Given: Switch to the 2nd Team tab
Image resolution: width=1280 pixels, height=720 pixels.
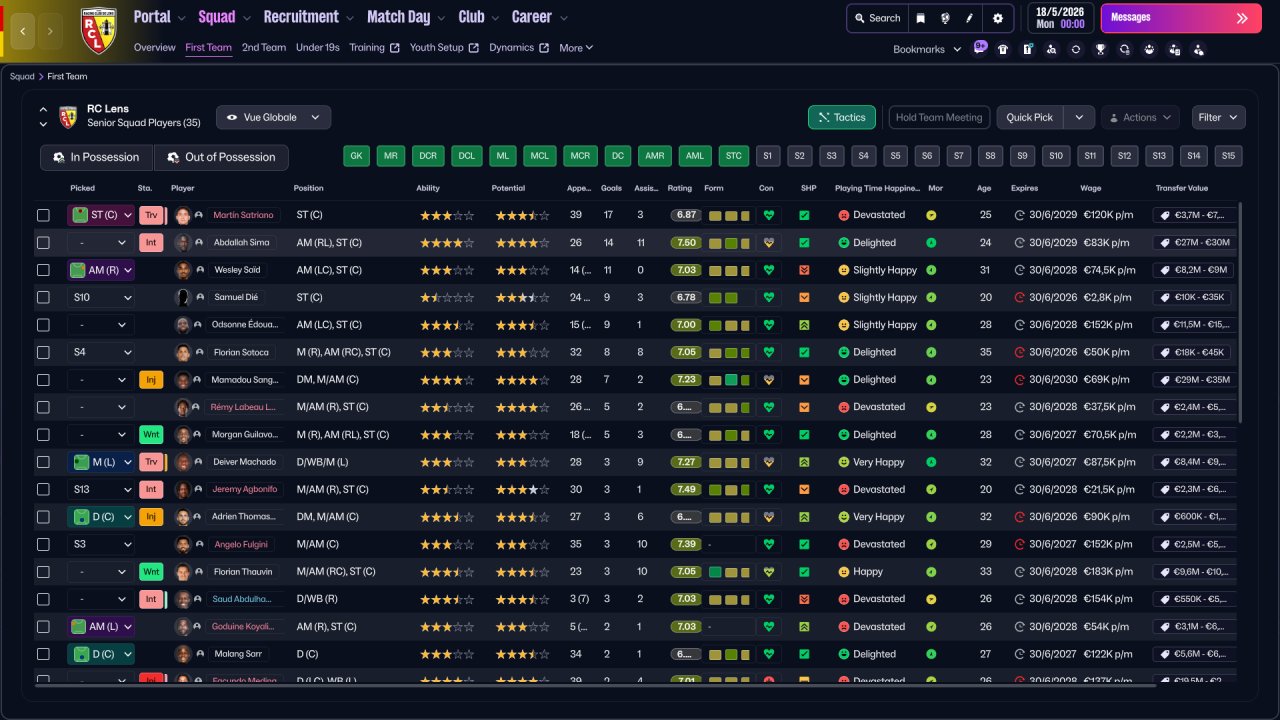Looking at the screenshot, I should pyautogui.click(x=264, y=48).
